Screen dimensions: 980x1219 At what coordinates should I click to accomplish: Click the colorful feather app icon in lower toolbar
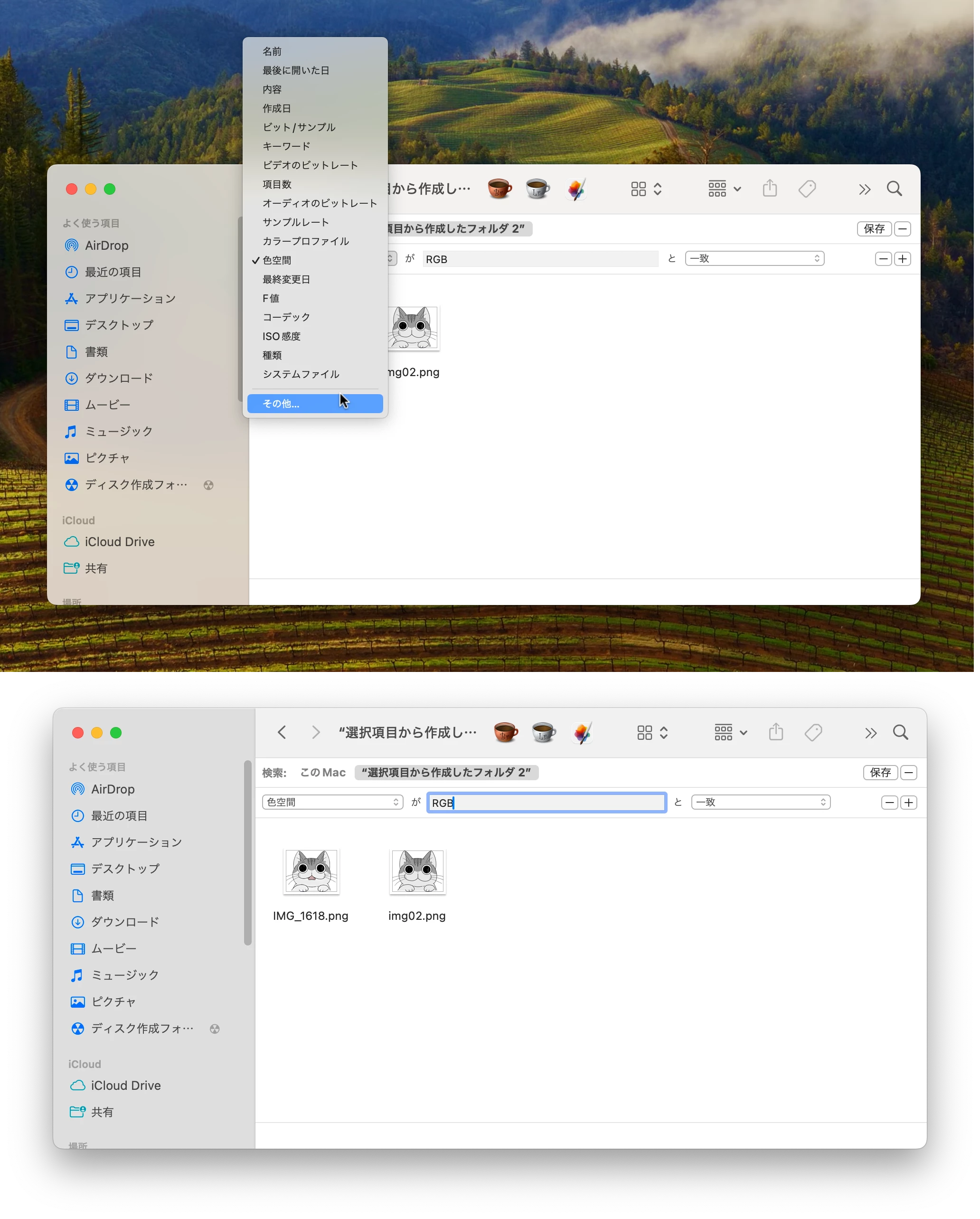(582, 733)
